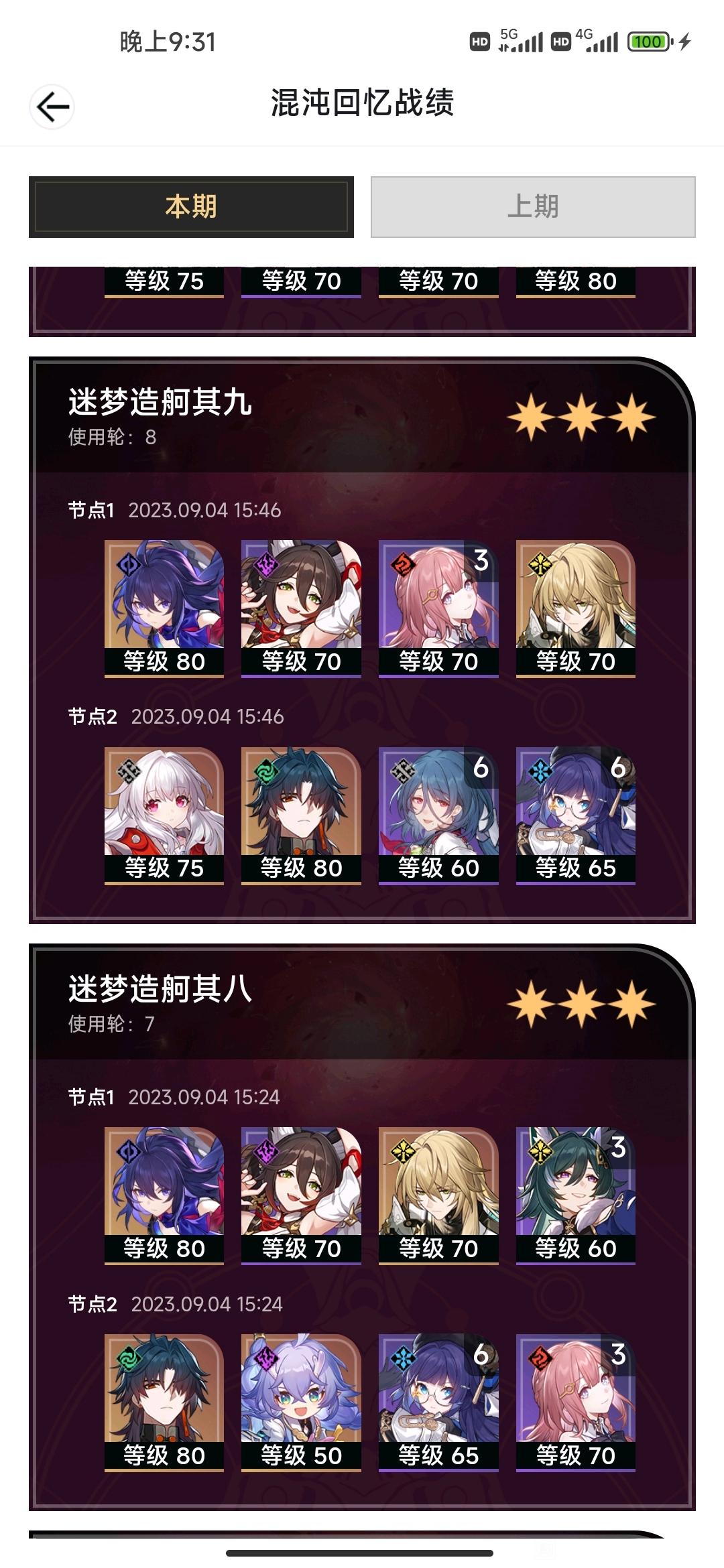Open Blade level 80 portrait in 其八 节点2
This screenshot has width=724, height=1568.
coord(164,1402)
